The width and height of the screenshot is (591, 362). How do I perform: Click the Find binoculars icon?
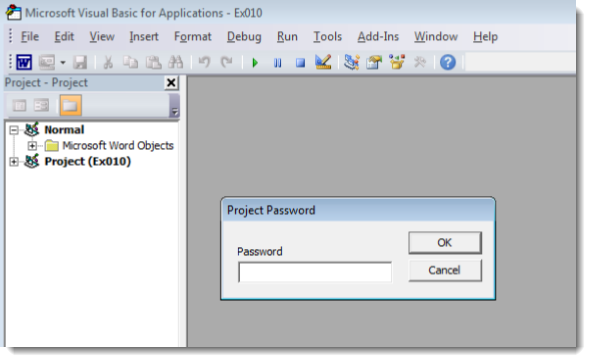click(176, 62)
